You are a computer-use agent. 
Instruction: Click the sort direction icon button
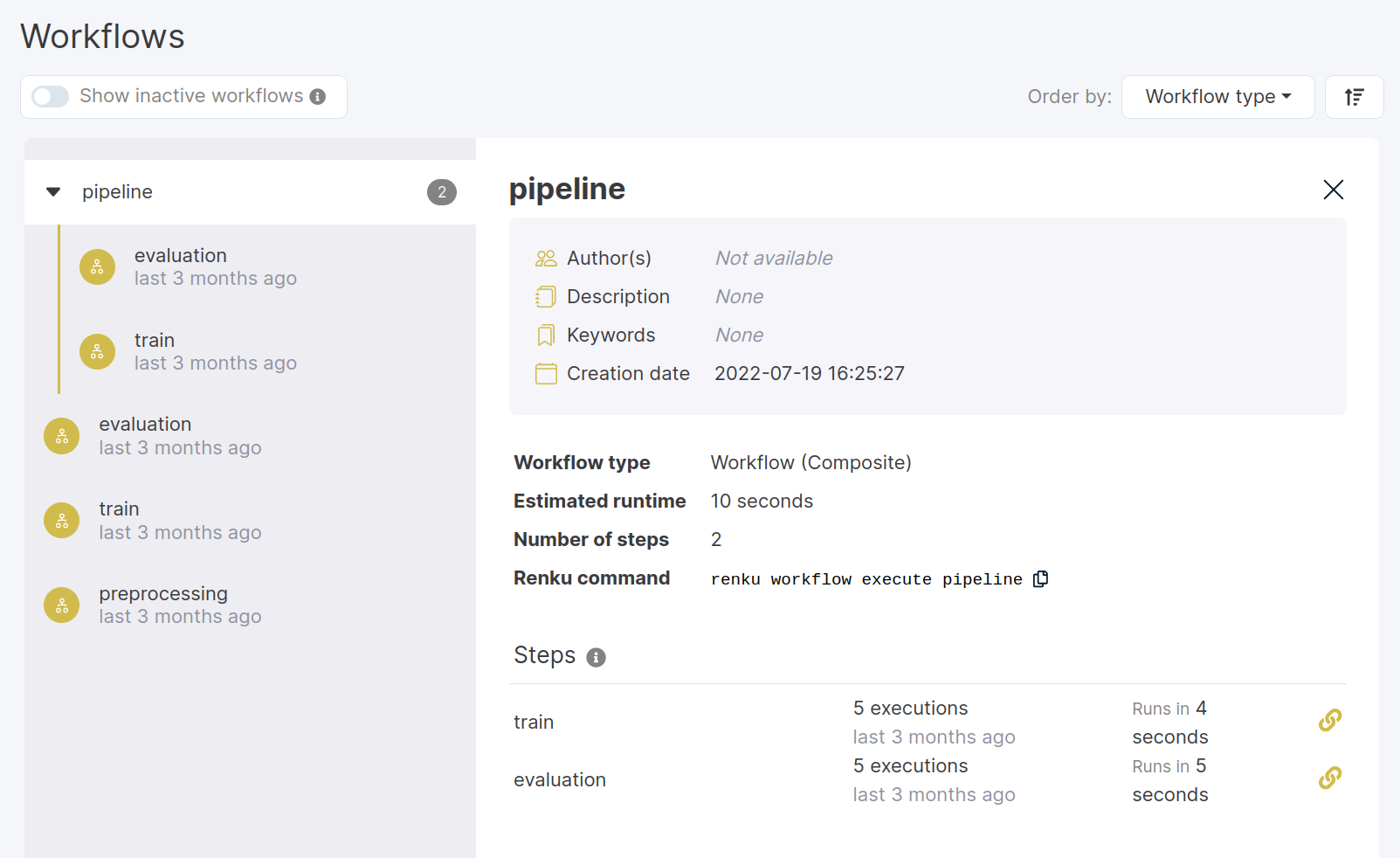[1354, 97]
